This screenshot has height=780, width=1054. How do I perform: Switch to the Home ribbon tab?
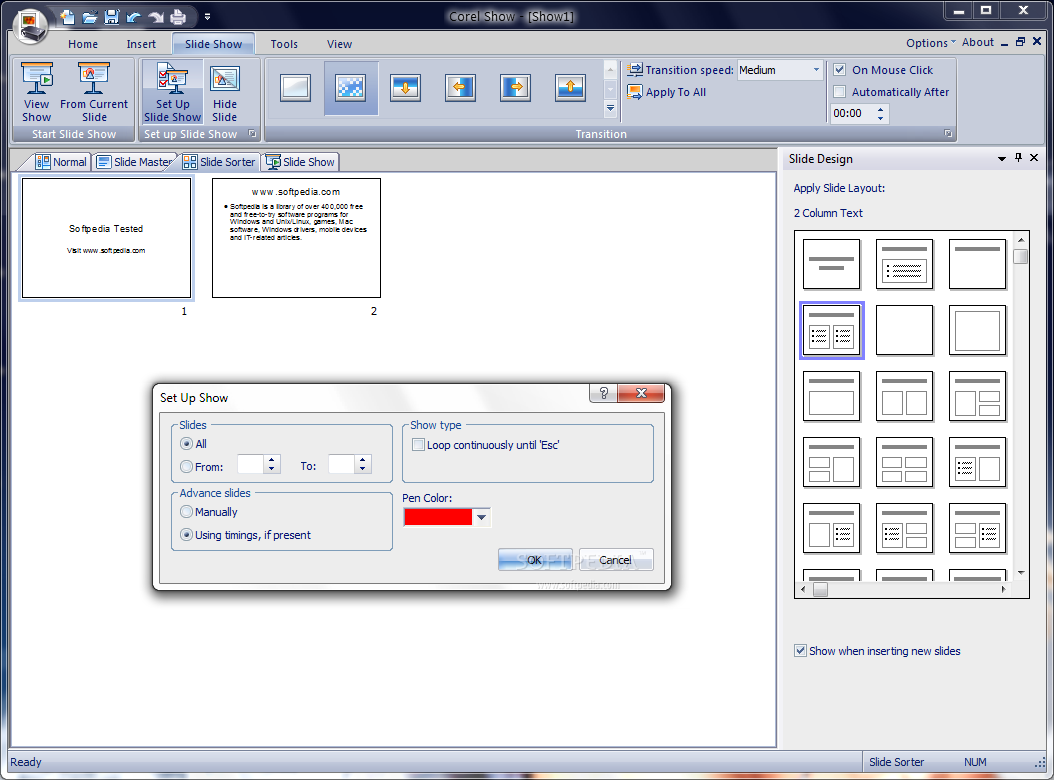[83, 44]
